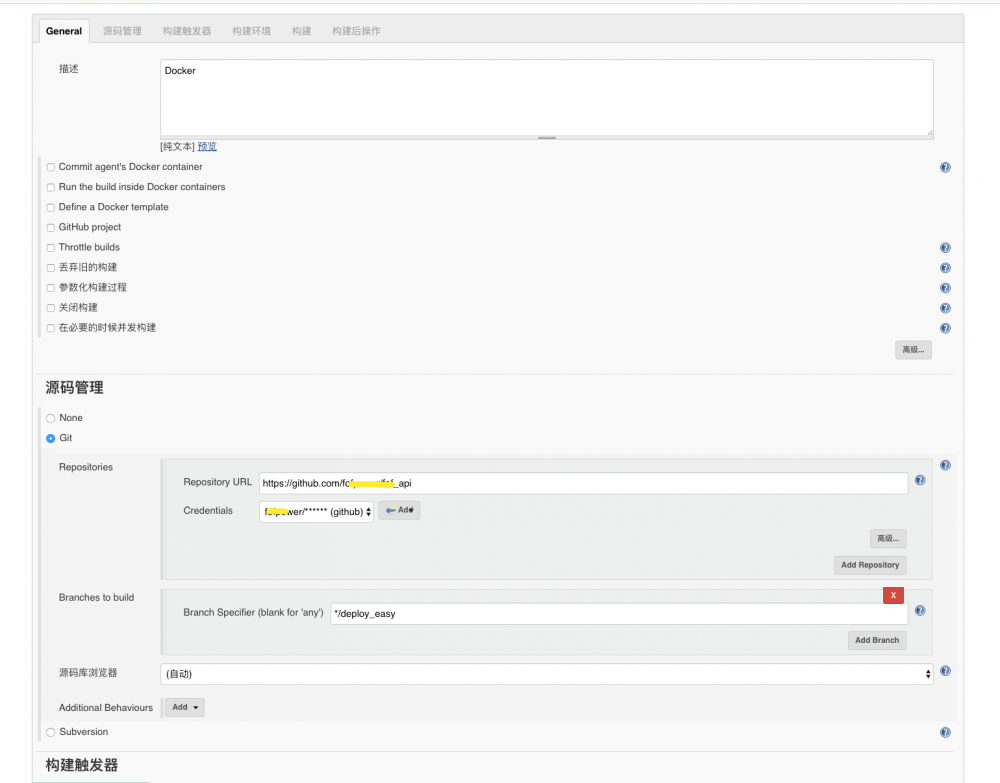This screenshot has width=1000, height=783.
Task: Switch to 源码管理 tab
Action: click(122, 31)
